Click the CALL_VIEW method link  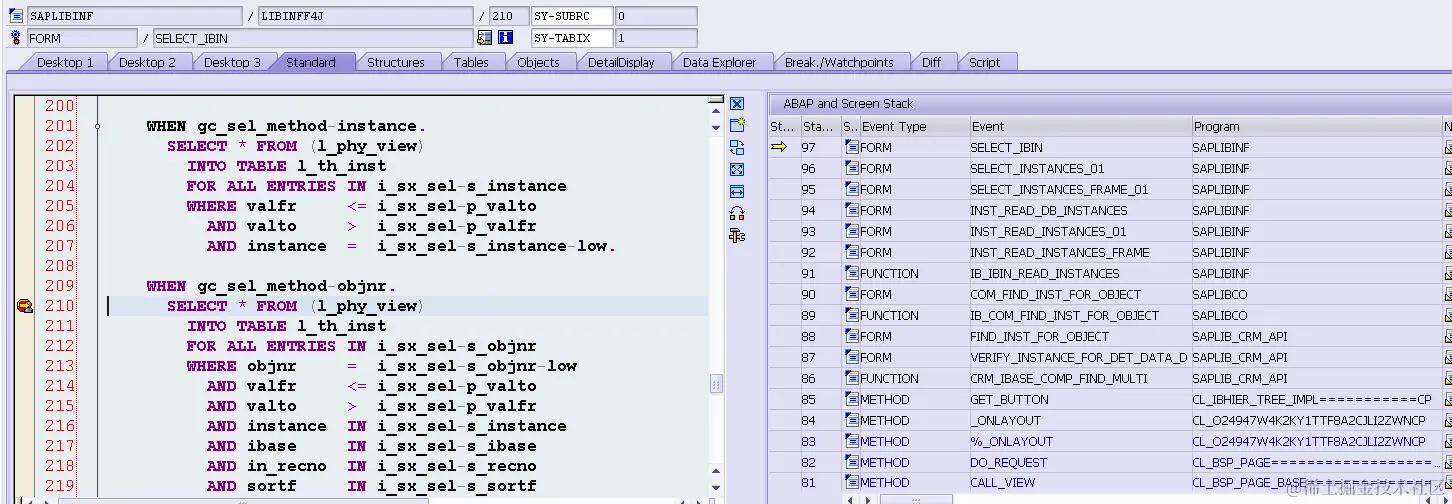tap(1002, 483)
